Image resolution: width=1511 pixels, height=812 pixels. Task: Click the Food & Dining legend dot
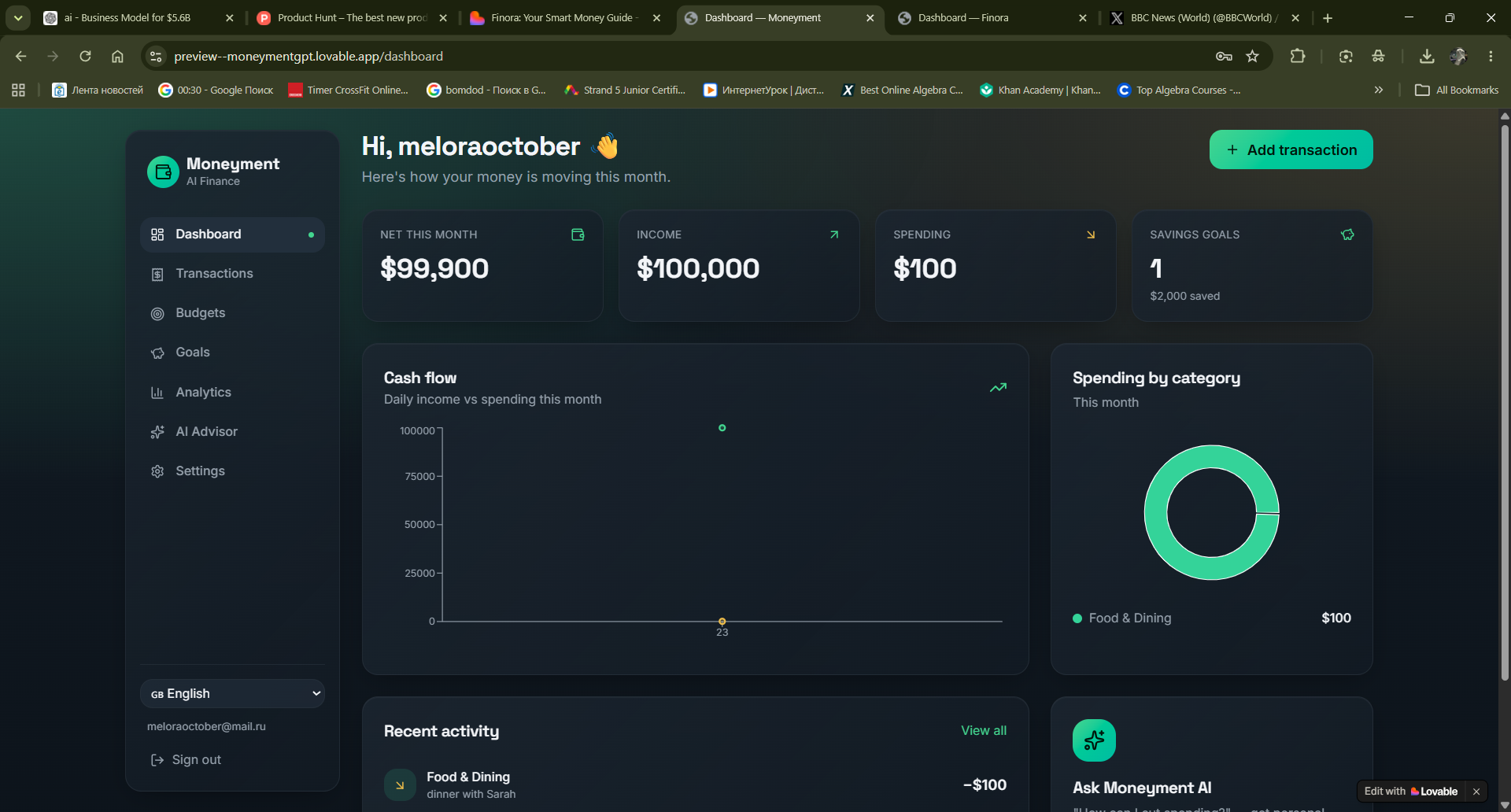point(1077,618)
